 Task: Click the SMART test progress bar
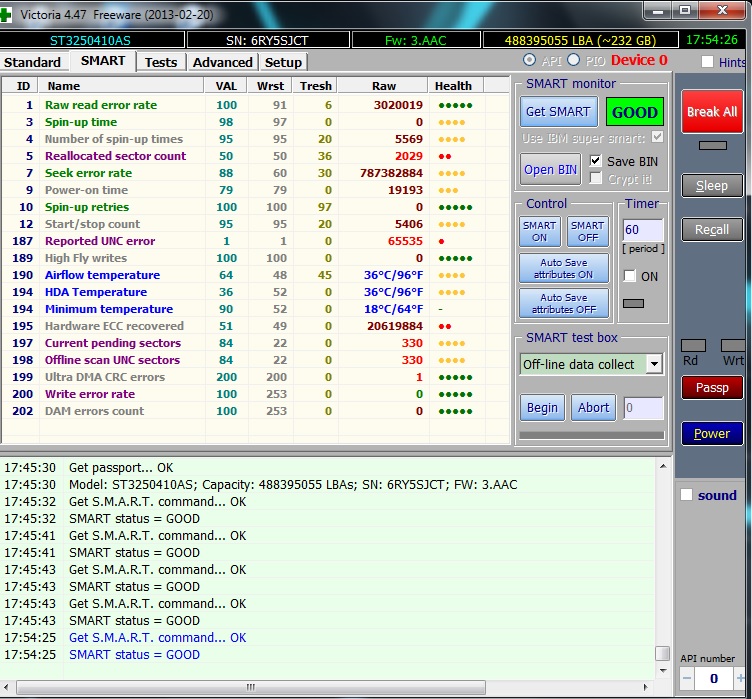click(592, 435)
